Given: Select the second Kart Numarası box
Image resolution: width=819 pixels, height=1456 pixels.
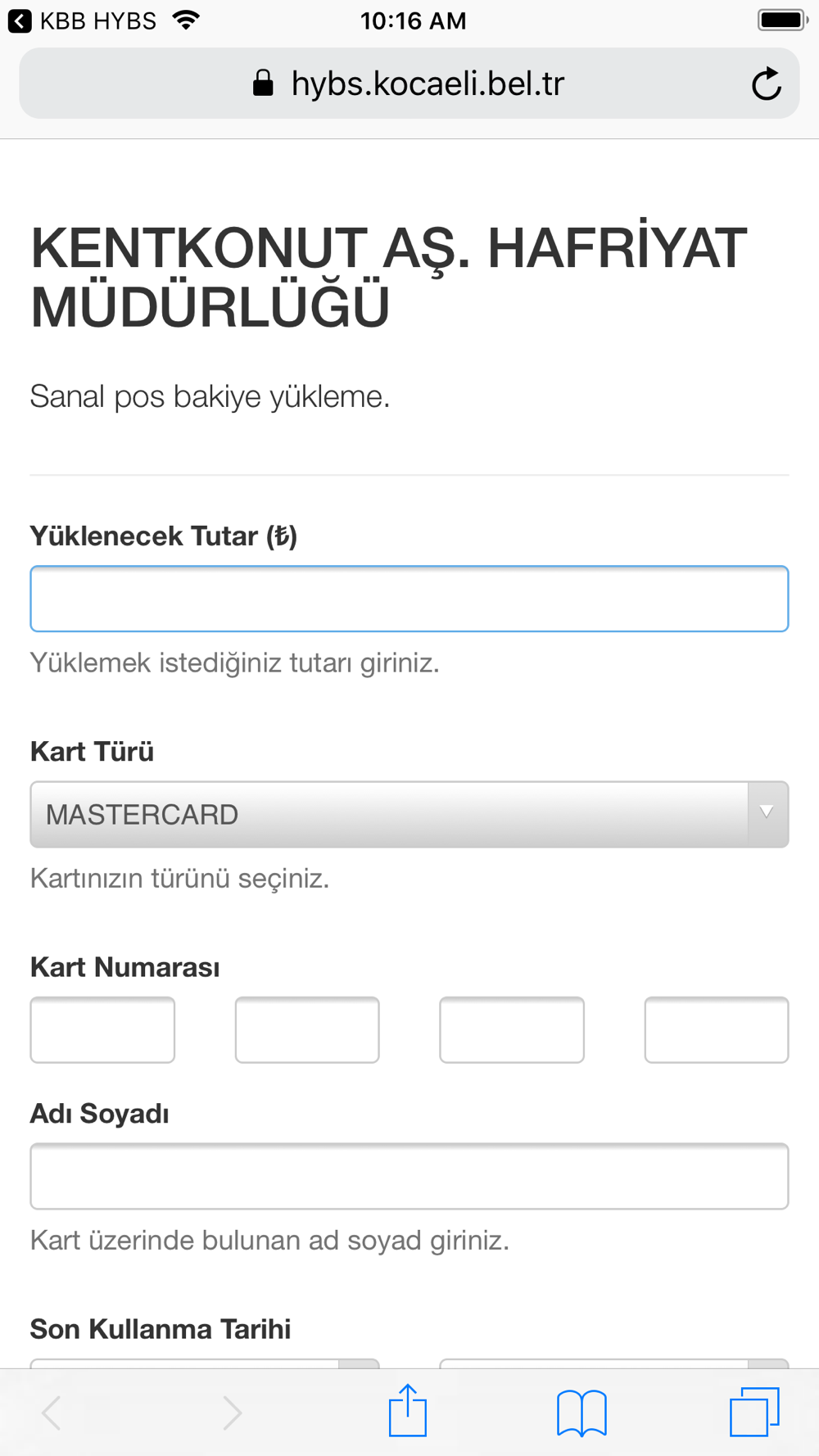Looking at the screenshot, I should click(307, 1029).
